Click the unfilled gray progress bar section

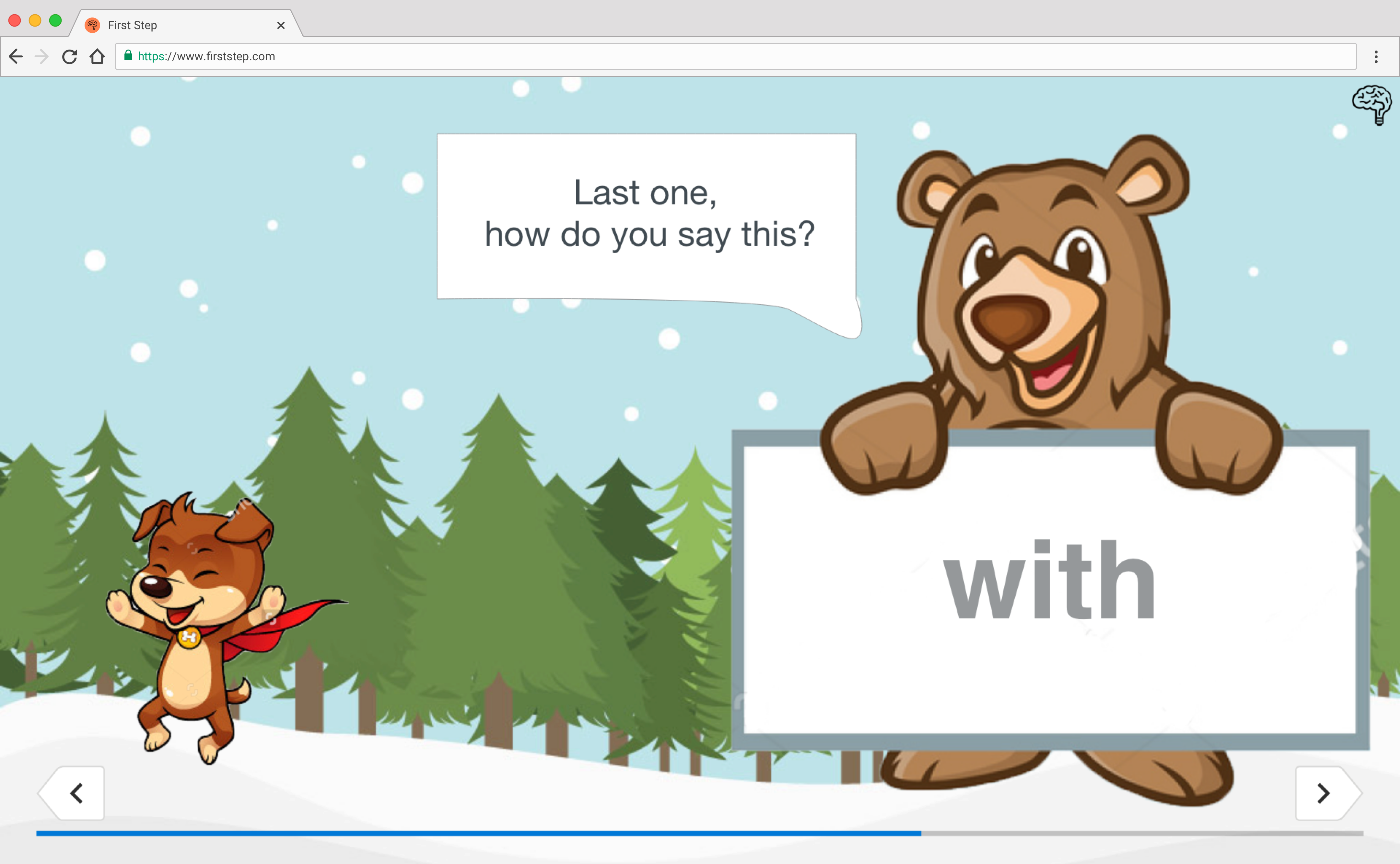pos(1142,834)
